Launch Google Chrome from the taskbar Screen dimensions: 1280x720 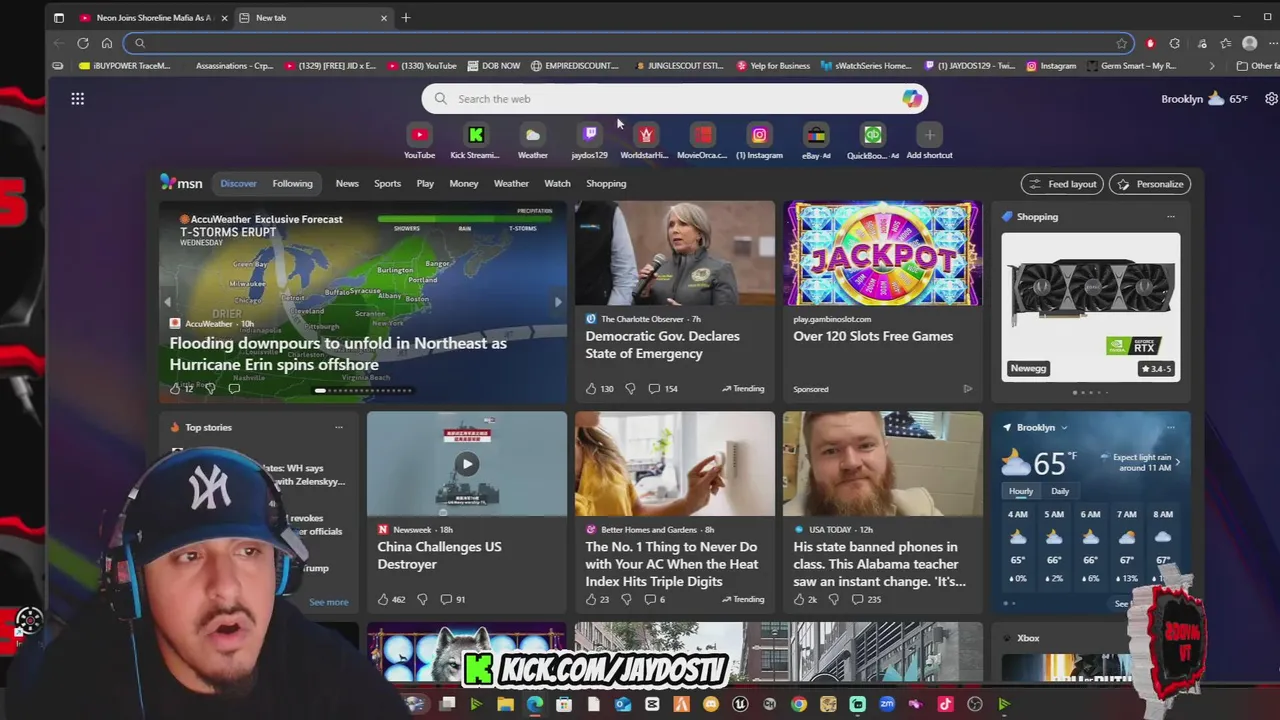(798, 704)
